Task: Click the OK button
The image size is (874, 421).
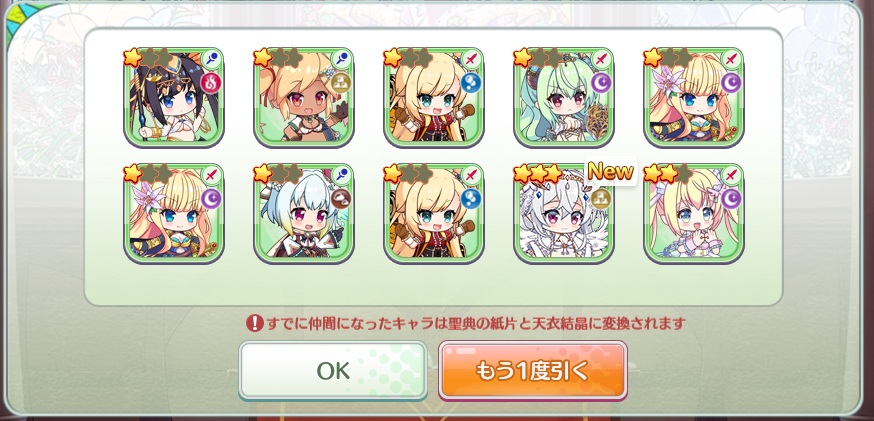Action: pos(333,370)
